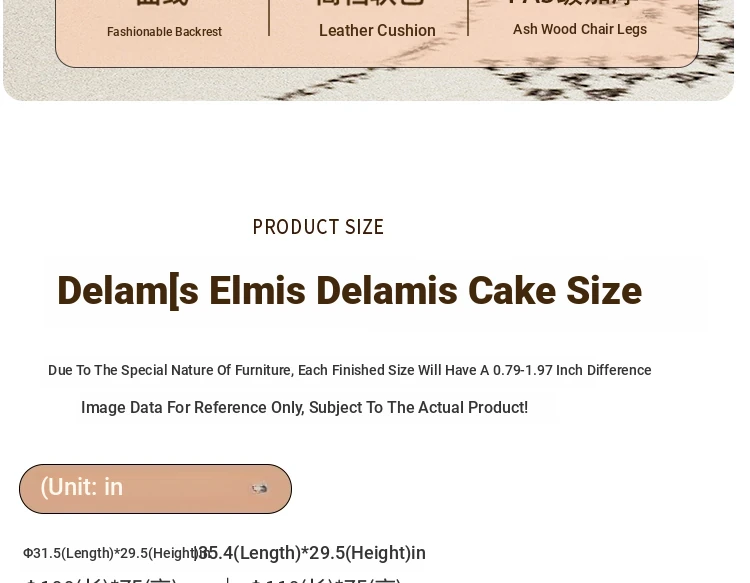Viewport: 750px width, 583px height.
Task: Click the small icon inside Unit pill
Action: tap(260, 489)
